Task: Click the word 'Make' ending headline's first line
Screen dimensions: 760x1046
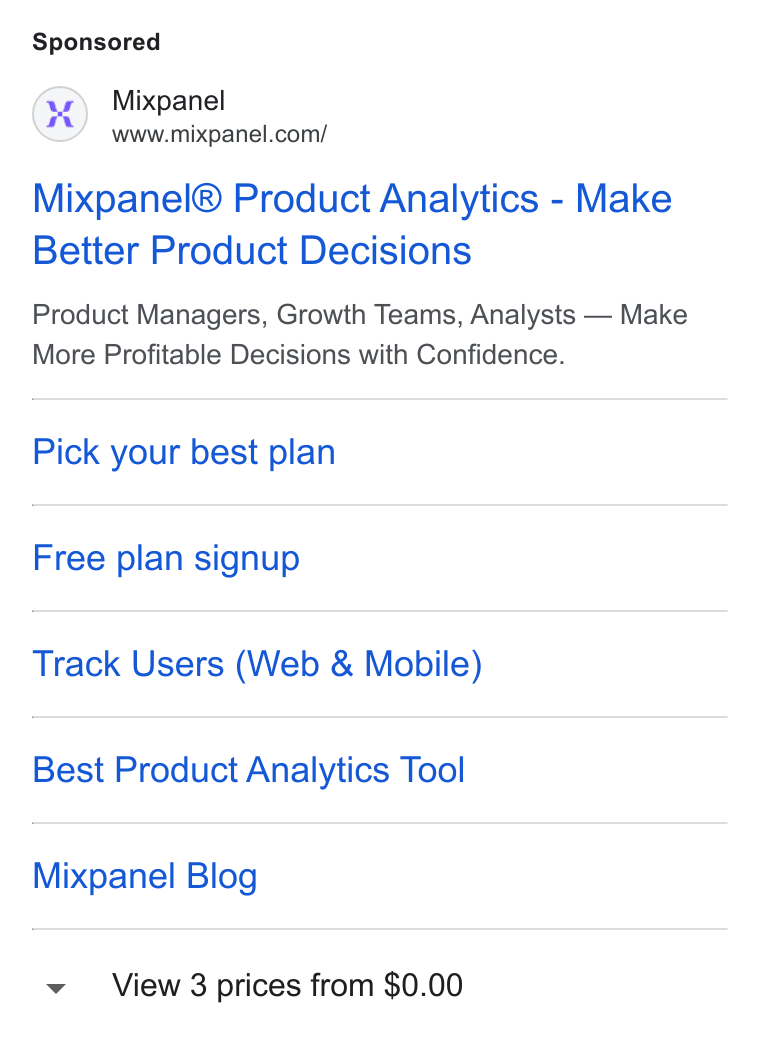Action: tap(624, 199)
